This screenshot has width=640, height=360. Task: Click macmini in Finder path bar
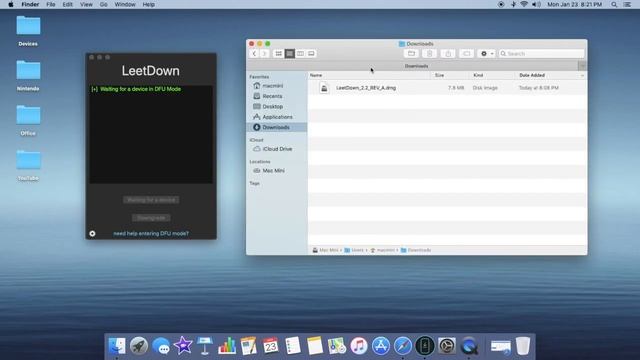(382, 250)
